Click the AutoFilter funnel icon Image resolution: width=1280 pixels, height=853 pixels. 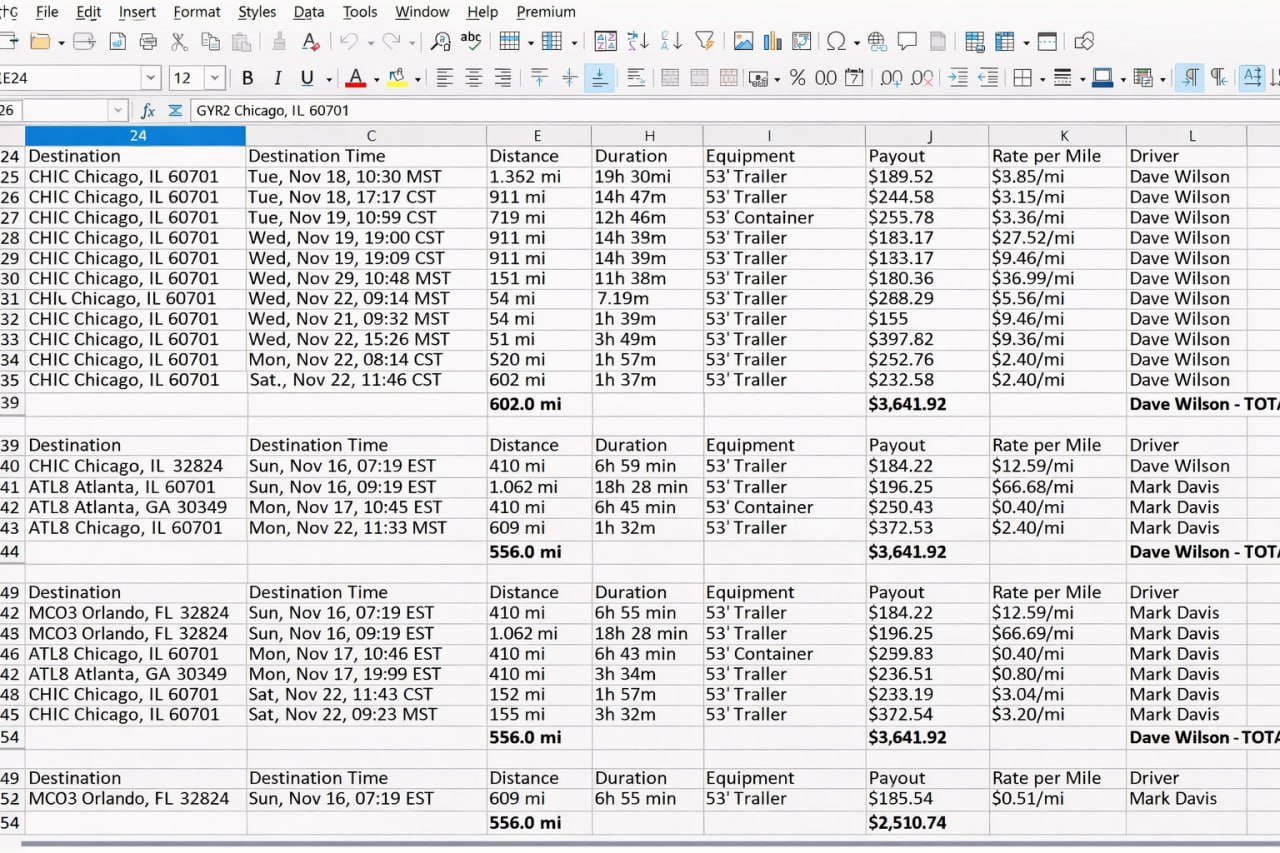tap(705, 42)
